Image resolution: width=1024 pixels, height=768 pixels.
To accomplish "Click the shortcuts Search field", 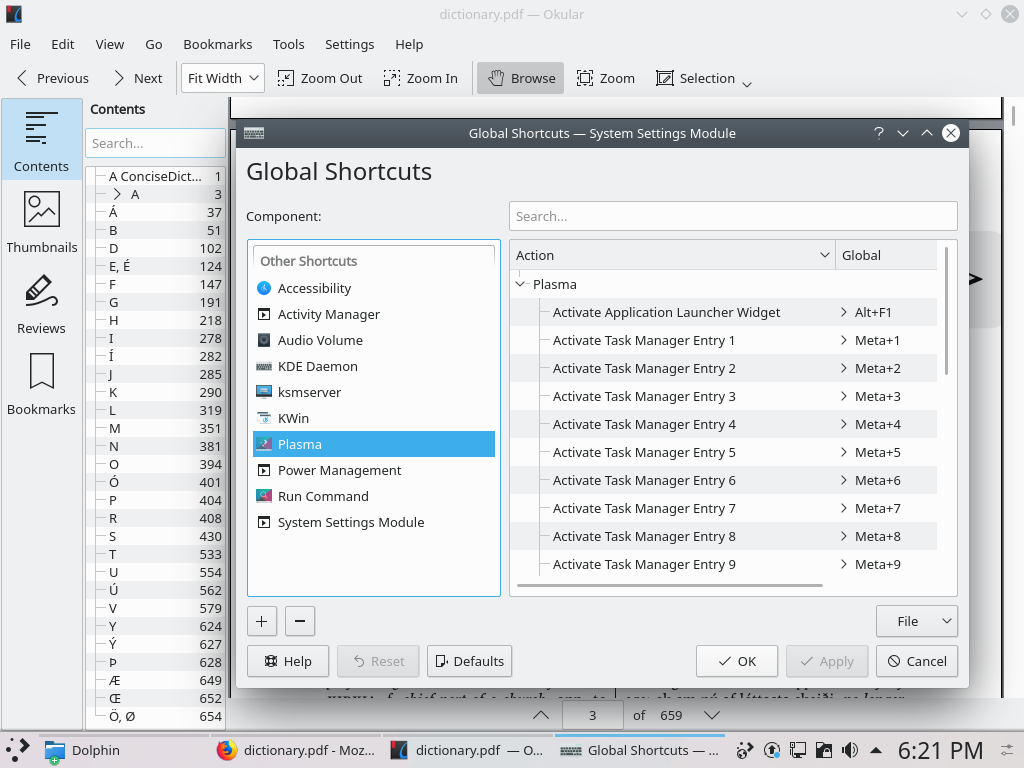I will (733, 216).
